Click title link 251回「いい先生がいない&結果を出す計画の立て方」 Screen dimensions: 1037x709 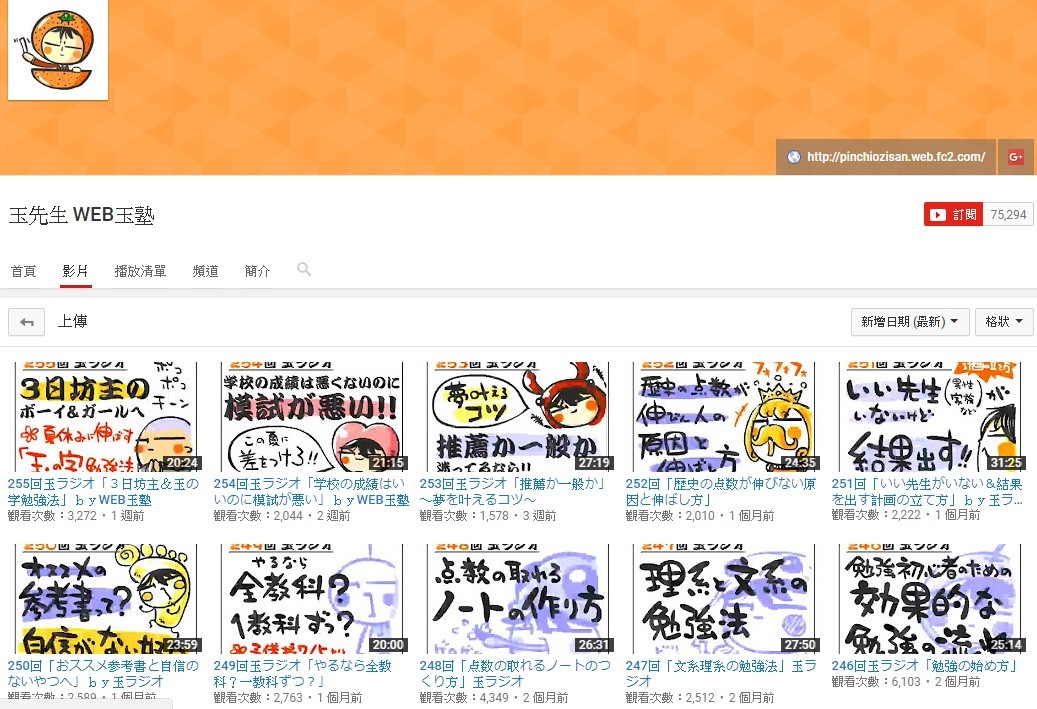pyautogui.click(x=927, y=491)
